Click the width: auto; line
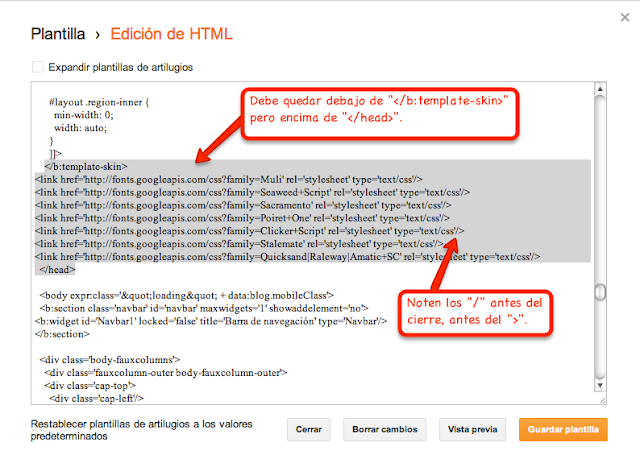The height and width of the screenshot is (459, 640). coord(80,128)
